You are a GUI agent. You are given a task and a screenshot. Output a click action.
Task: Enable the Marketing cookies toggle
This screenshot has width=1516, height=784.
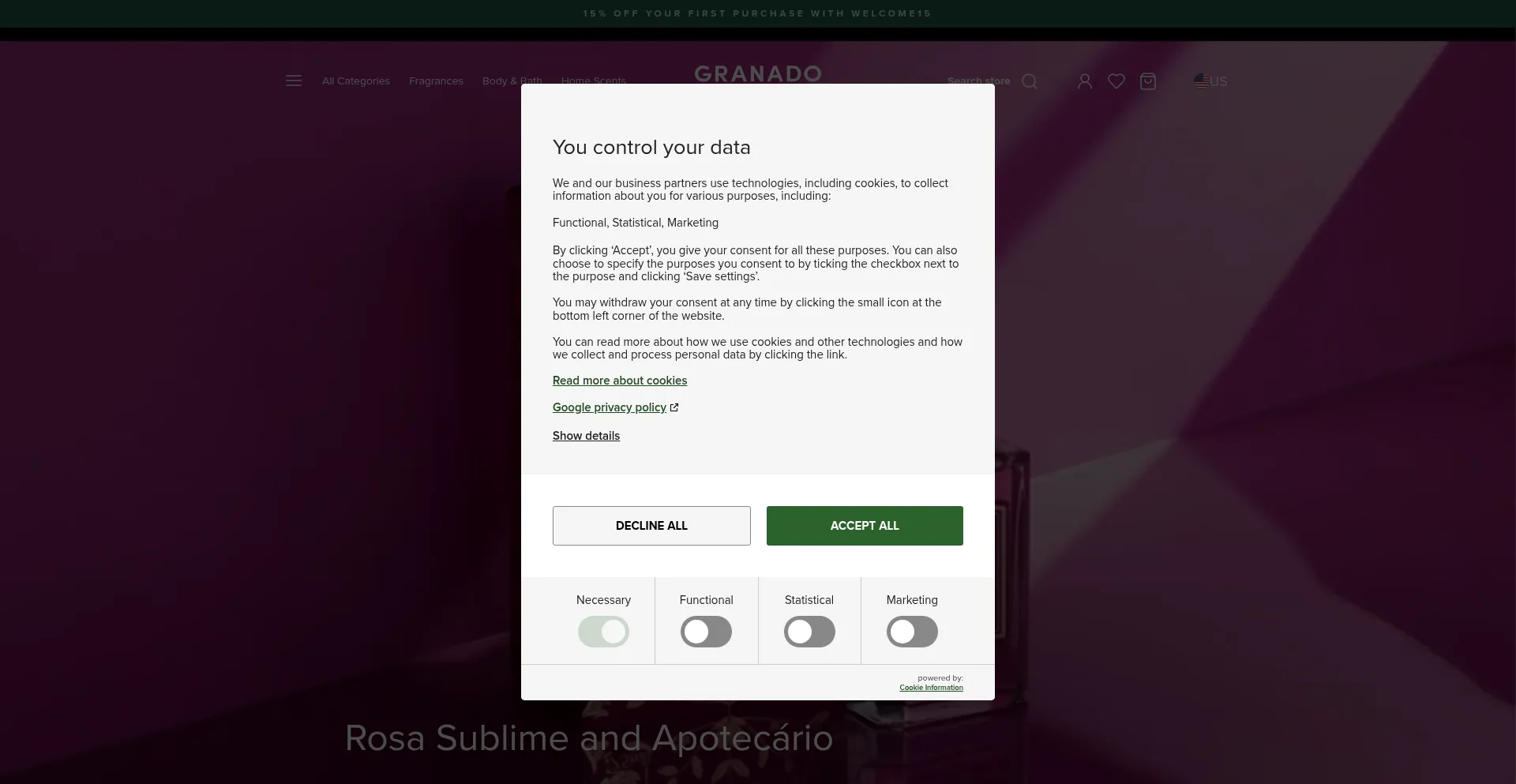912,632
